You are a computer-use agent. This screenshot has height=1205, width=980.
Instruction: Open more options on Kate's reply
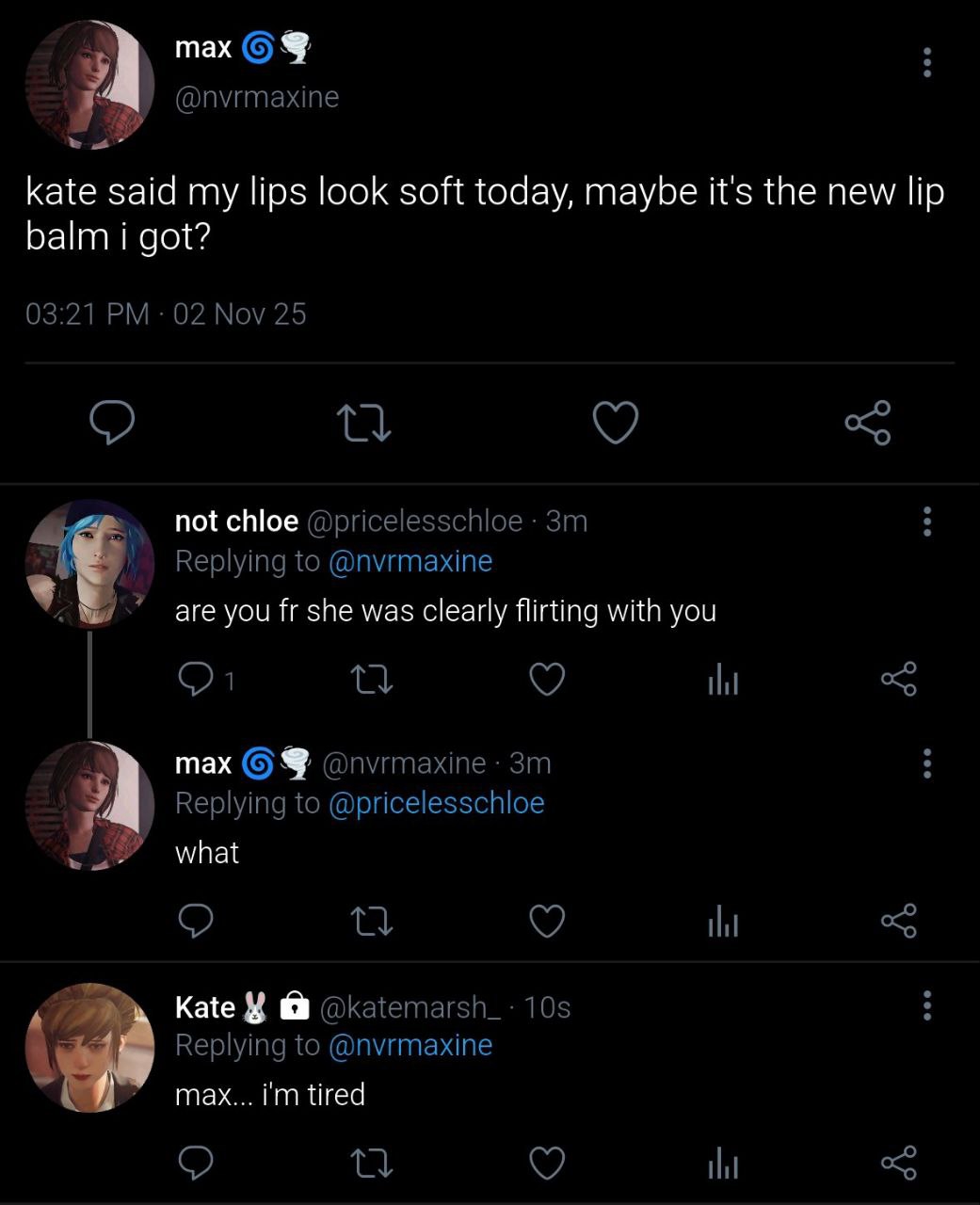[927, 1005]
